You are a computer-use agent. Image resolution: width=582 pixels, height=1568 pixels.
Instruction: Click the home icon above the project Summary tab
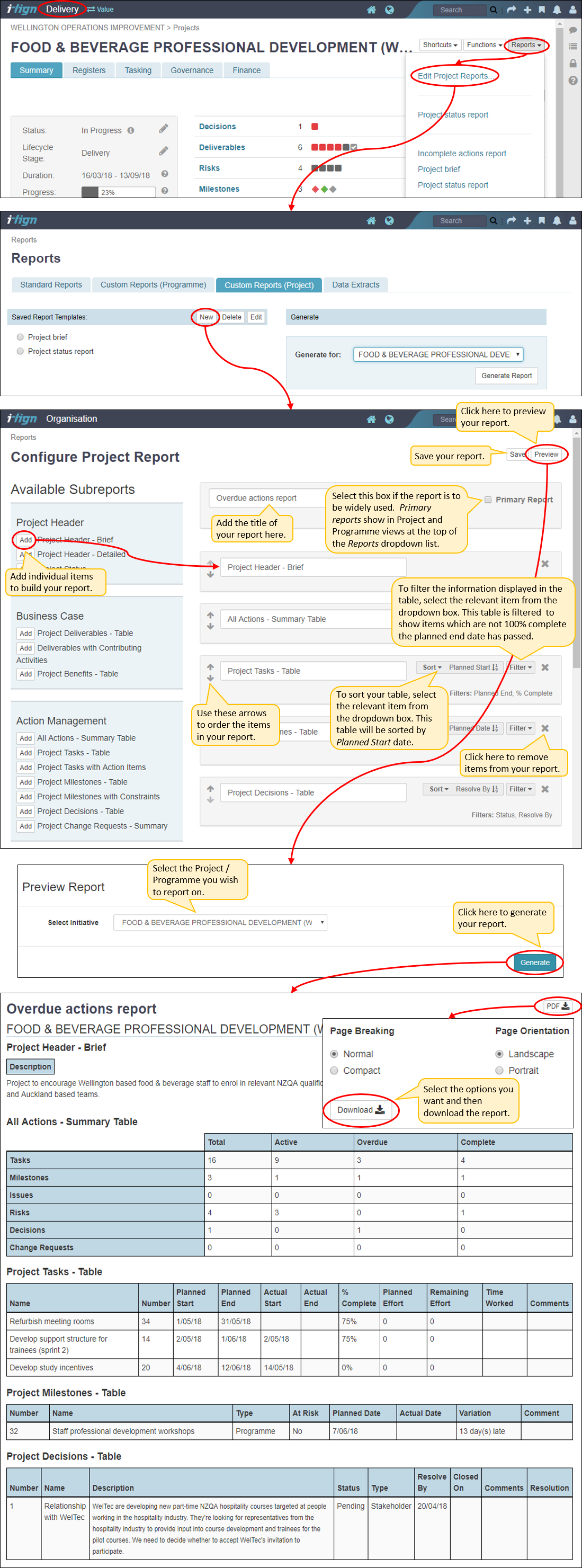coord(371,10)
